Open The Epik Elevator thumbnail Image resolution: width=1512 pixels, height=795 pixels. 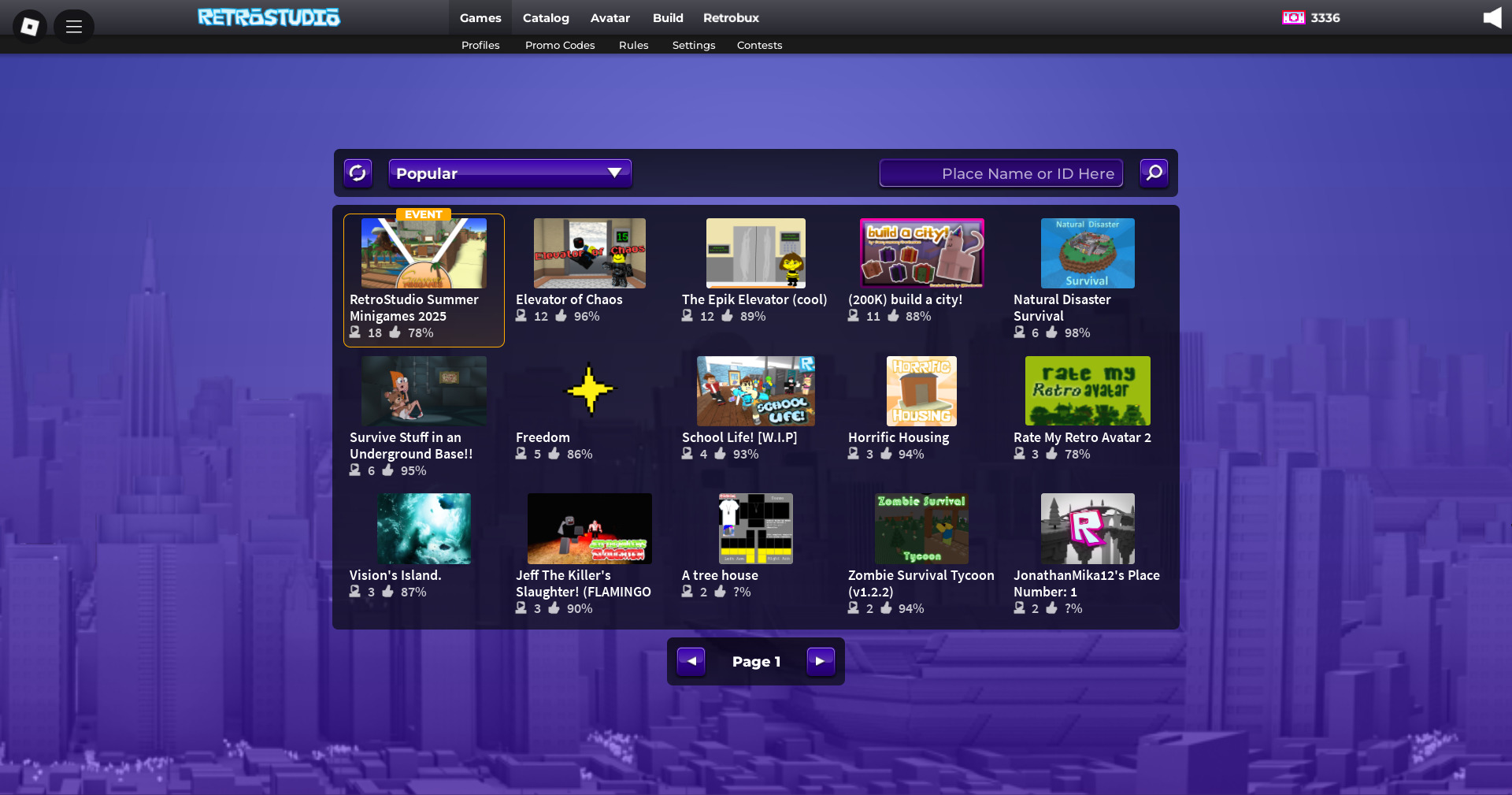[756, 253]
